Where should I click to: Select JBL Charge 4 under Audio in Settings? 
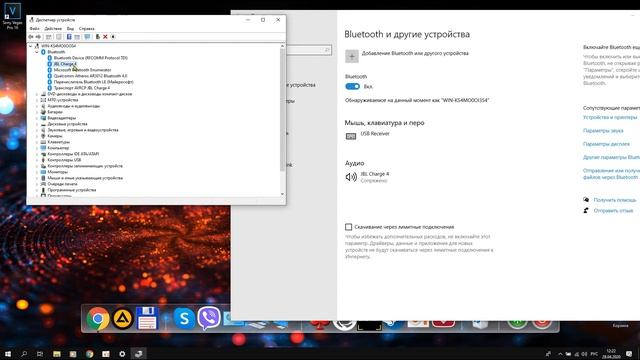[x=375, y=177]
